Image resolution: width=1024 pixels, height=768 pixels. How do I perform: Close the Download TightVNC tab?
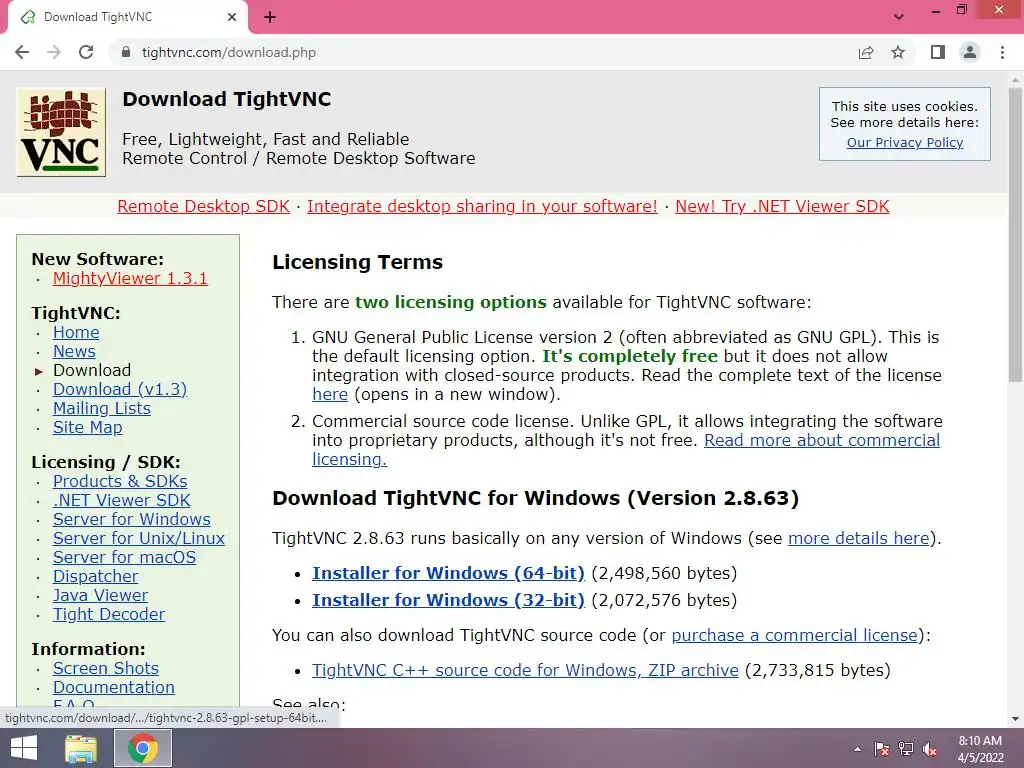232,17
